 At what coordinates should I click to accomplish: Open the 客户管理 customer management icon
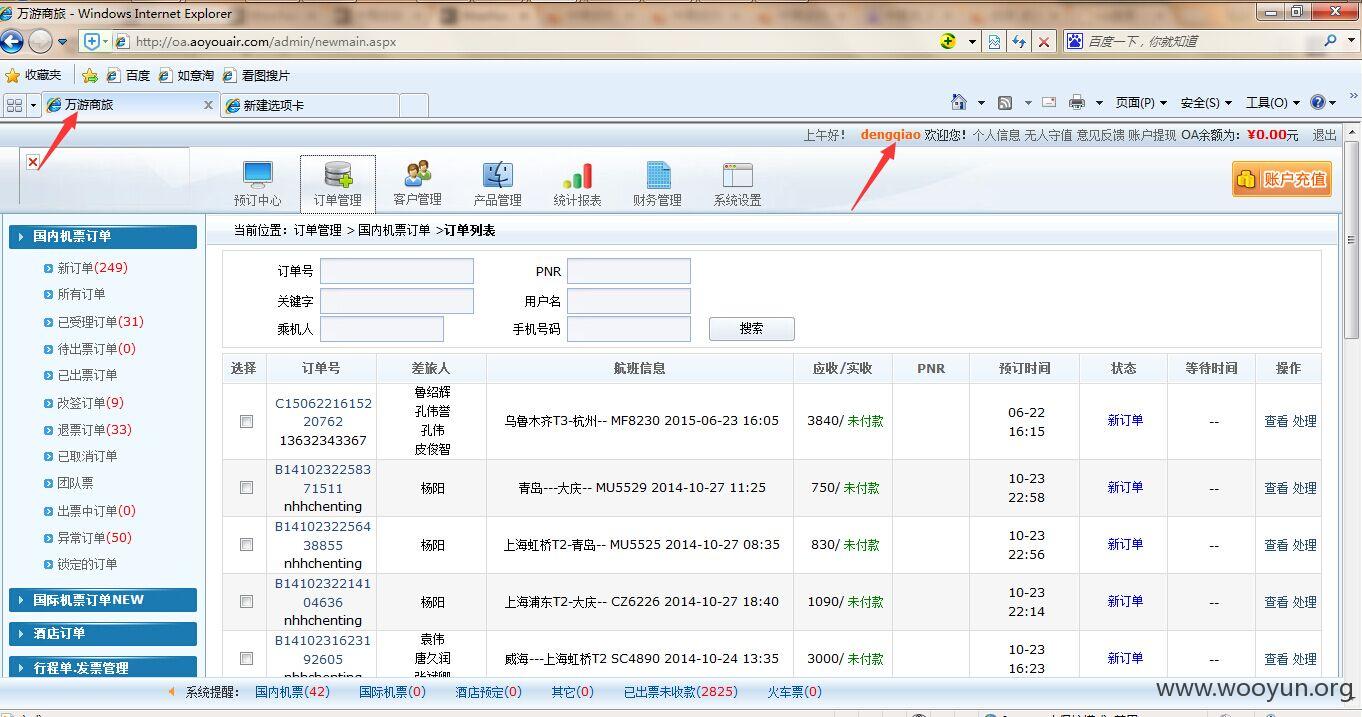(x=417, y=183)
